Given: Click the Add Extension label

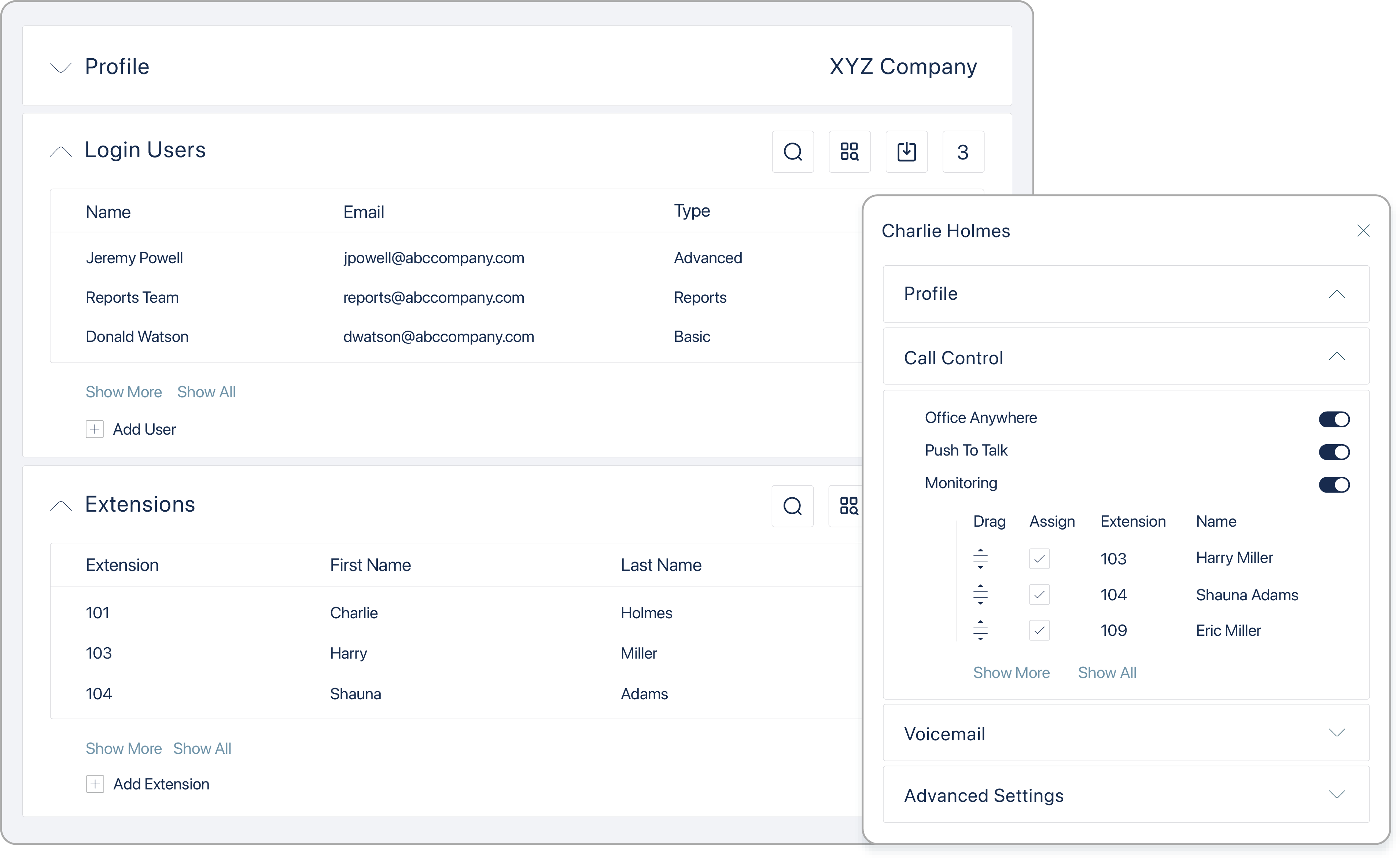Looking at the screenshot, I should 161,784.
